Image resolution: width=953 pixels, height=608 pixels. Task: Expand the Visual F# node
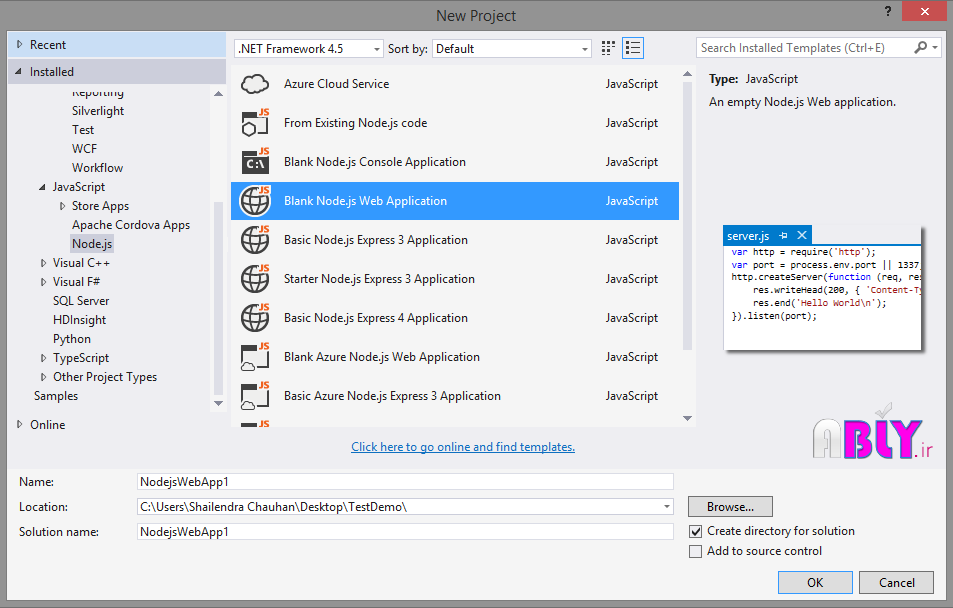point(43,282)
